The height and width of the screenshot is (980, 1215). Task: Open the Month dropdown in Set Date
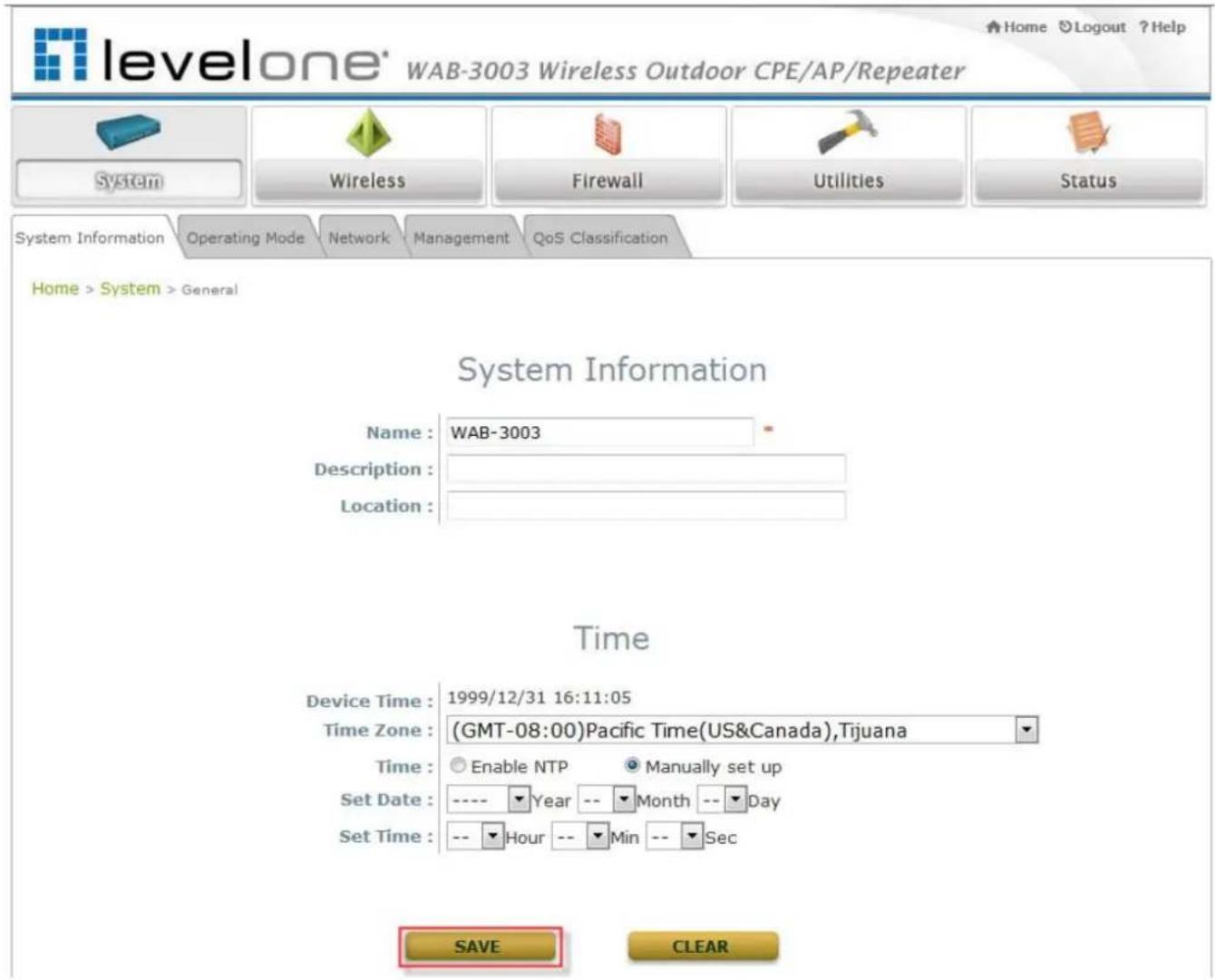click(606, 800)
